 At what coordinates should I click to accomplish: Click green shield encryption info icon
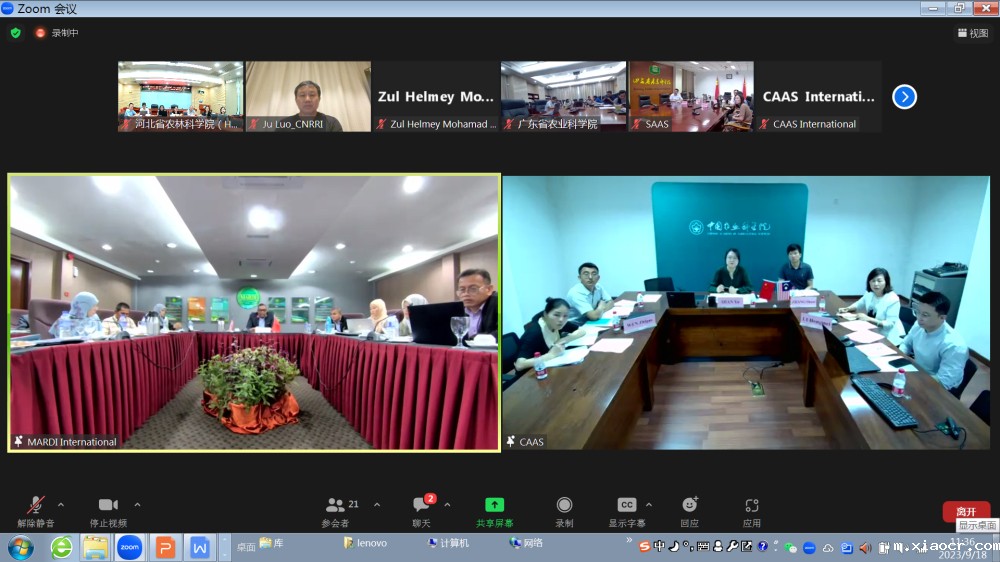click(x=15, y=33)
